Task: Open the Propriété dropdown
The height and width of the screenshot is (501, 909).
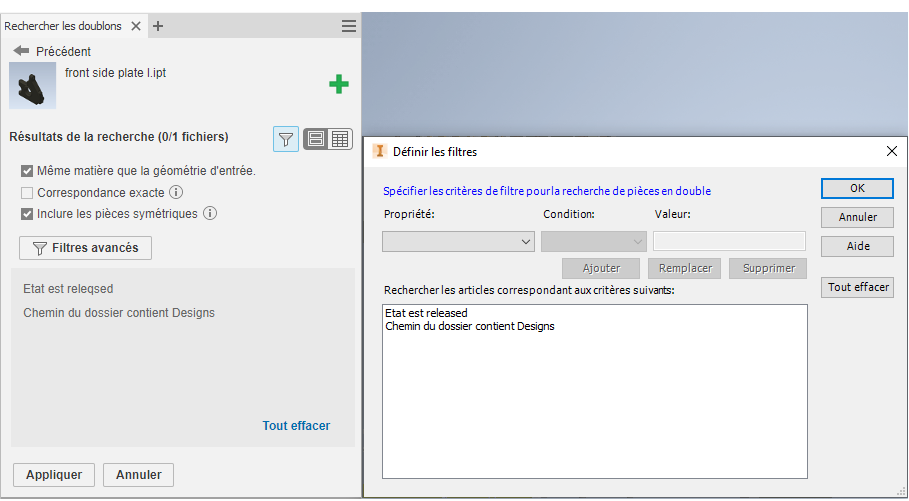Action: tap(458, 241)
